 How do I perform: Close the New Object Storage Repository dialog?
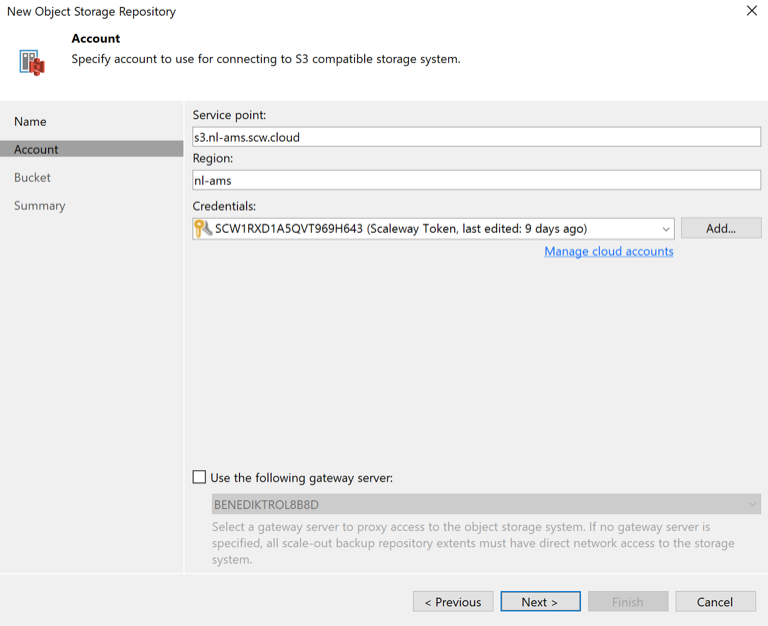pyautogui.click(x=751, y=11)
